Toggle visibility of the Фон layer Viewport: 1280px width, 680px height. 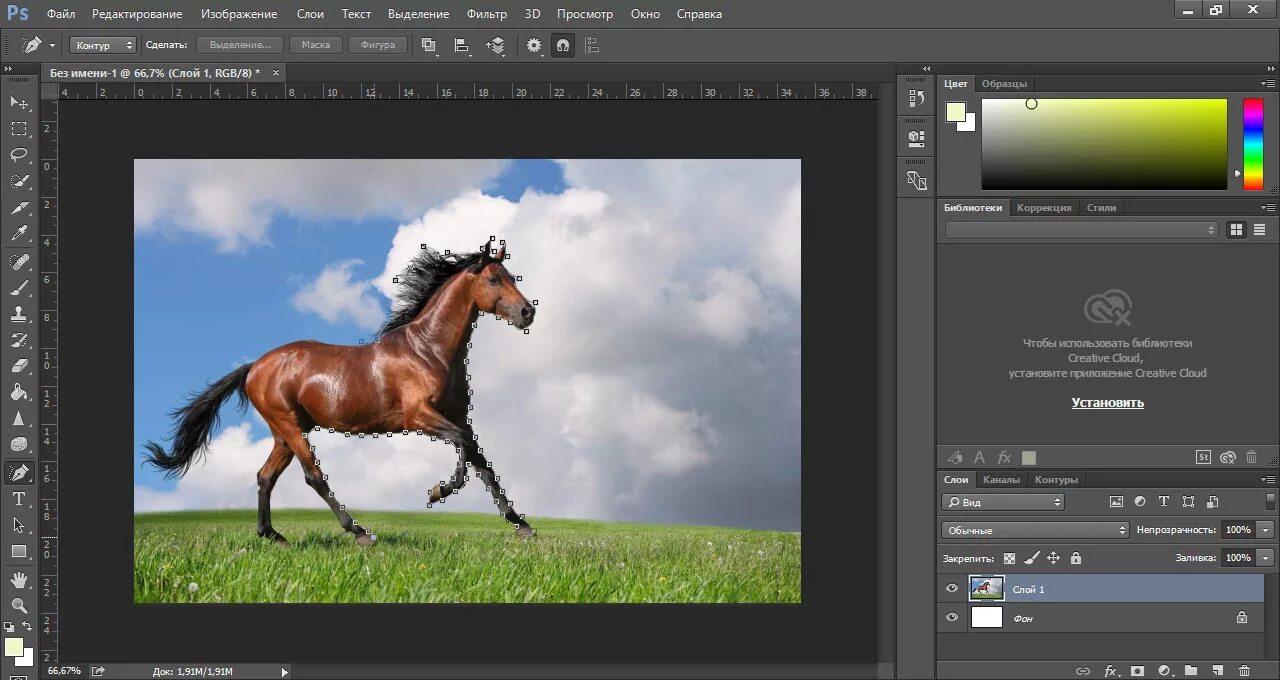[952, 618]
